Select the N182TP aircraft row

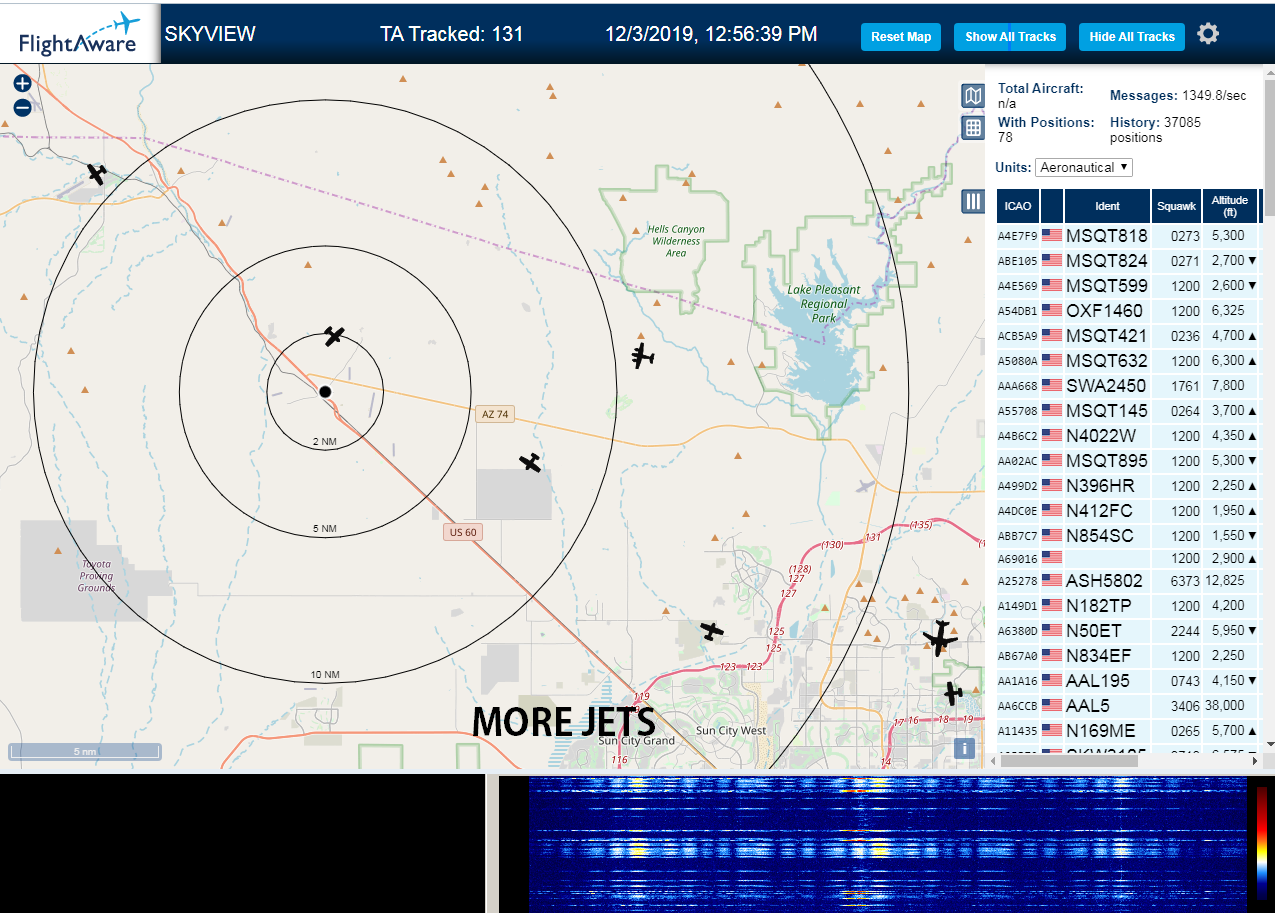(1127, 606)
